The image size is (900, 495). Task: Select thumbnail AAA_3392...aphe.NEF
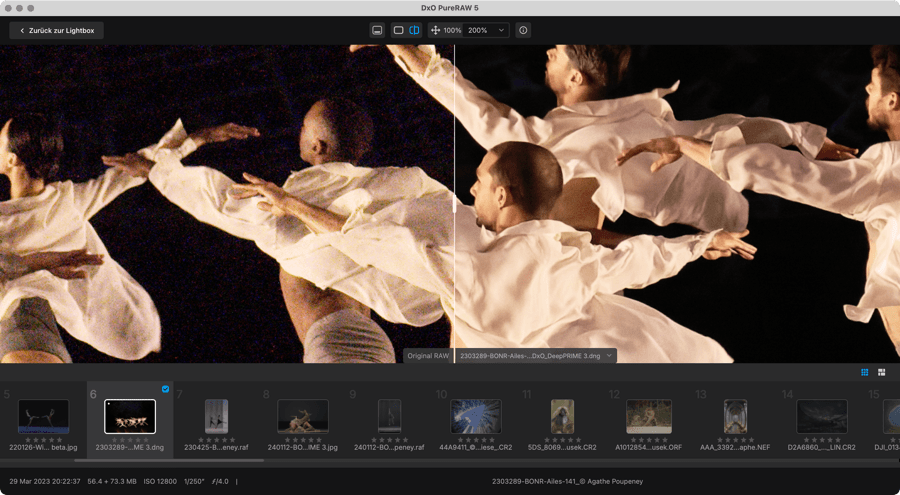(735, 416)
